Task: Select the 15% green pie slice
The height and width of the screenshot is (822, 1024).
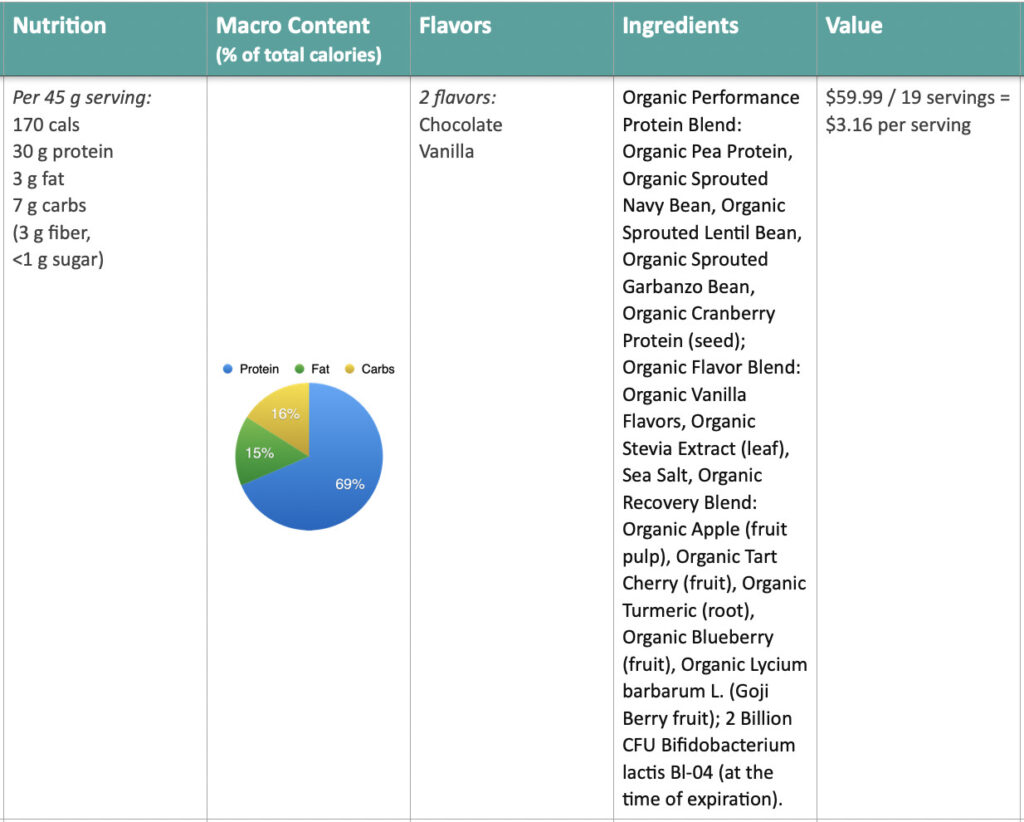Action: point(260,452)
